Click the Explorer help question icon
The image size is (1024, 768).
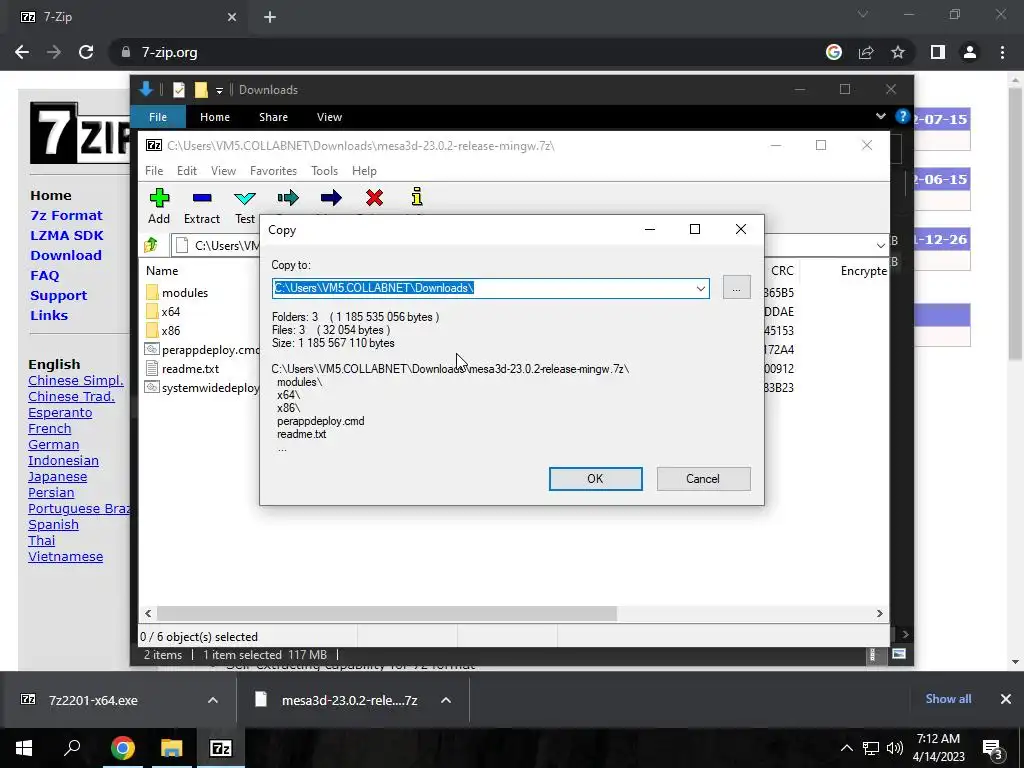(903, 116)
